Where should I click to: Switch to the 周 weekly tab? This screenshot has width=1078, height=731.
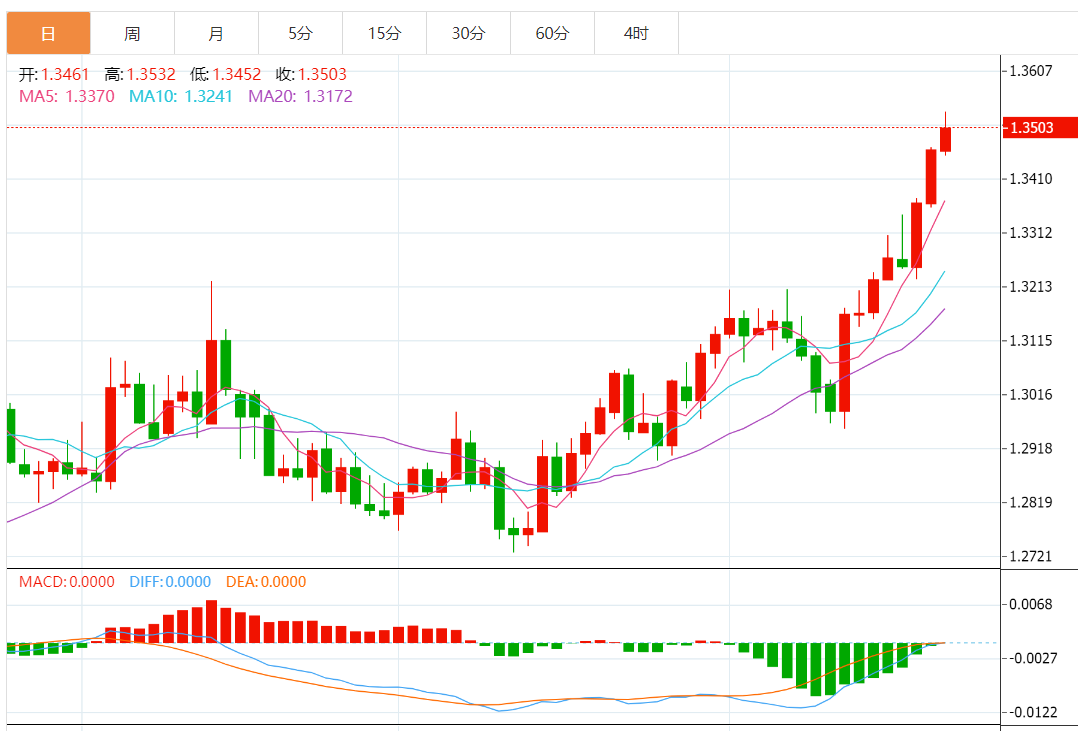pos(132,33)
